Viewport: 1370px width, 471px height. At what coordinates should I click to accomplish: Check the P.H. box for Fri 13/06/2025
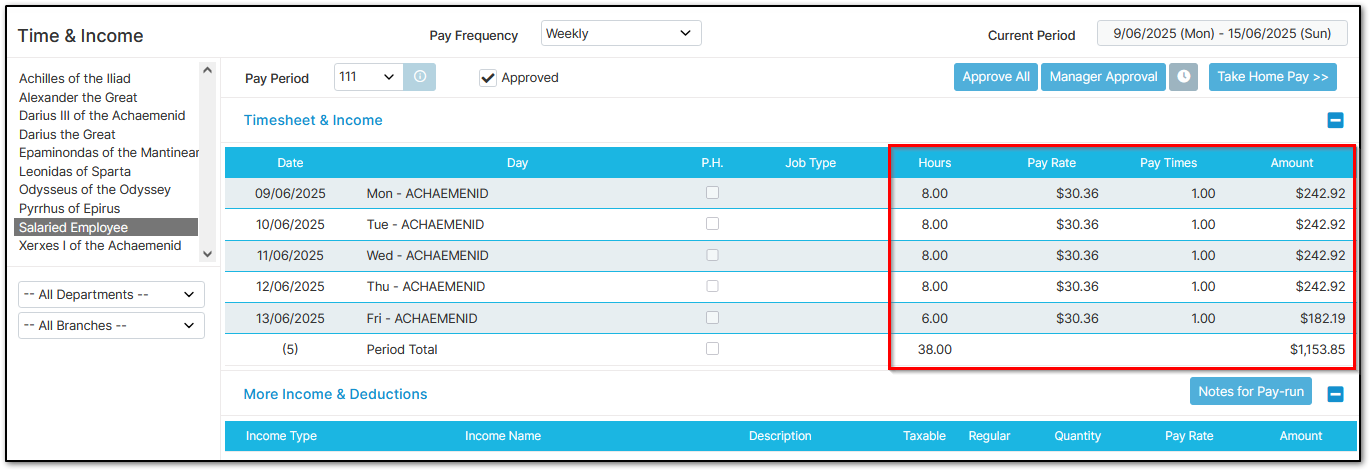712,318
